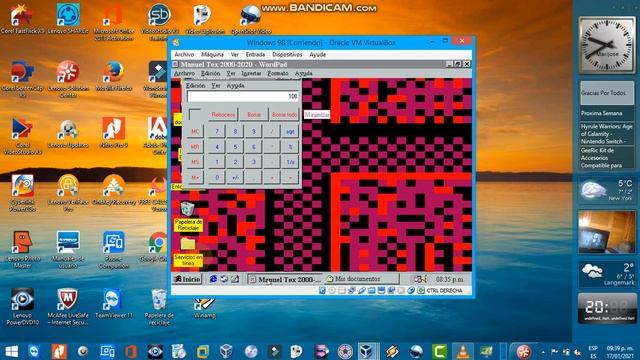Click digital clock gadget showing 20

point(607,308)
